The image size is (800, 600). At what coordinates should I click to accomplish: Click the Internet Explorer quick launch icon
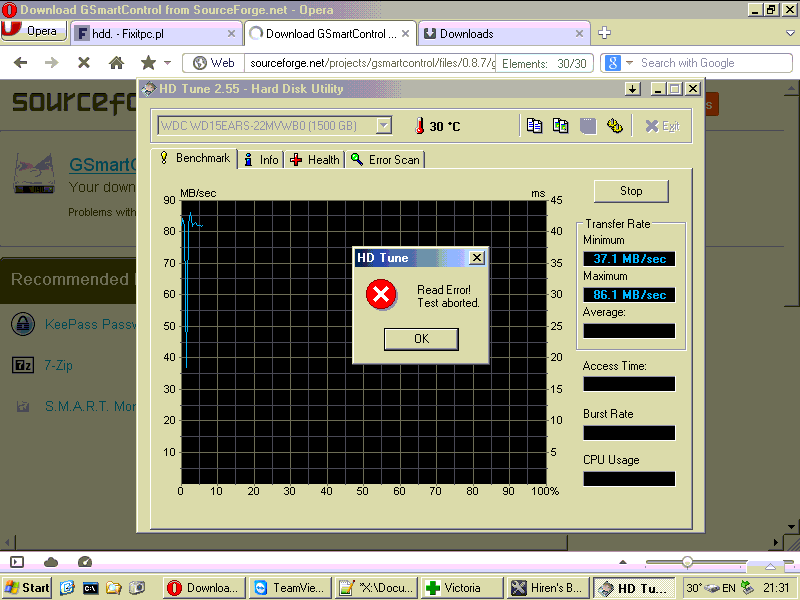[x=67, y=588]
